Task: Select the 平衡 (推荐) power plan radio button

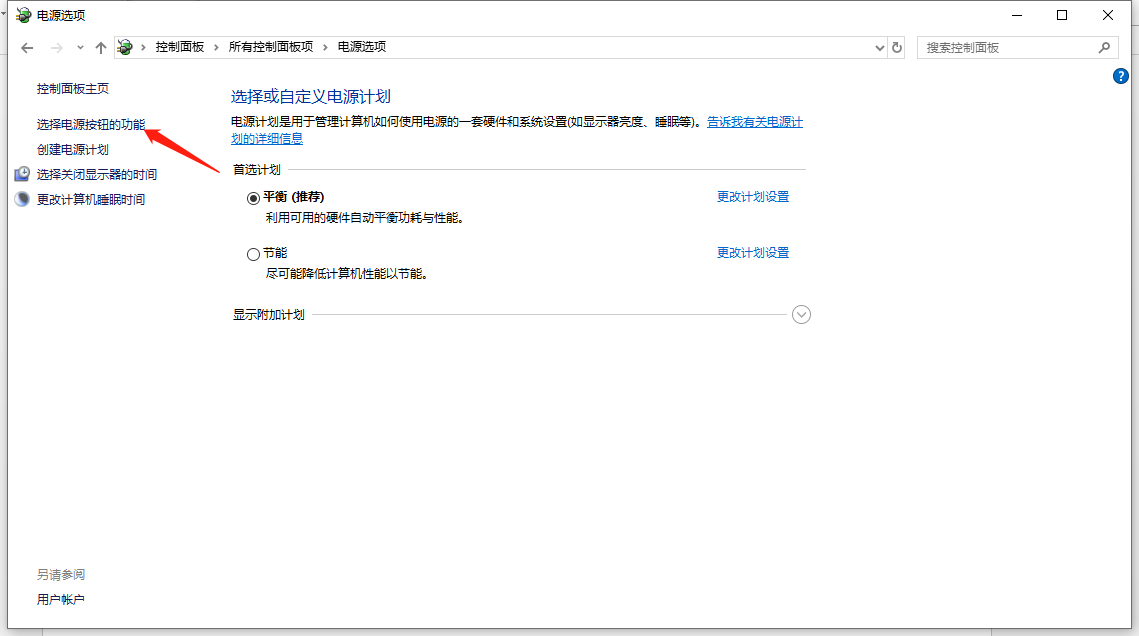Action: pos(253,198)
